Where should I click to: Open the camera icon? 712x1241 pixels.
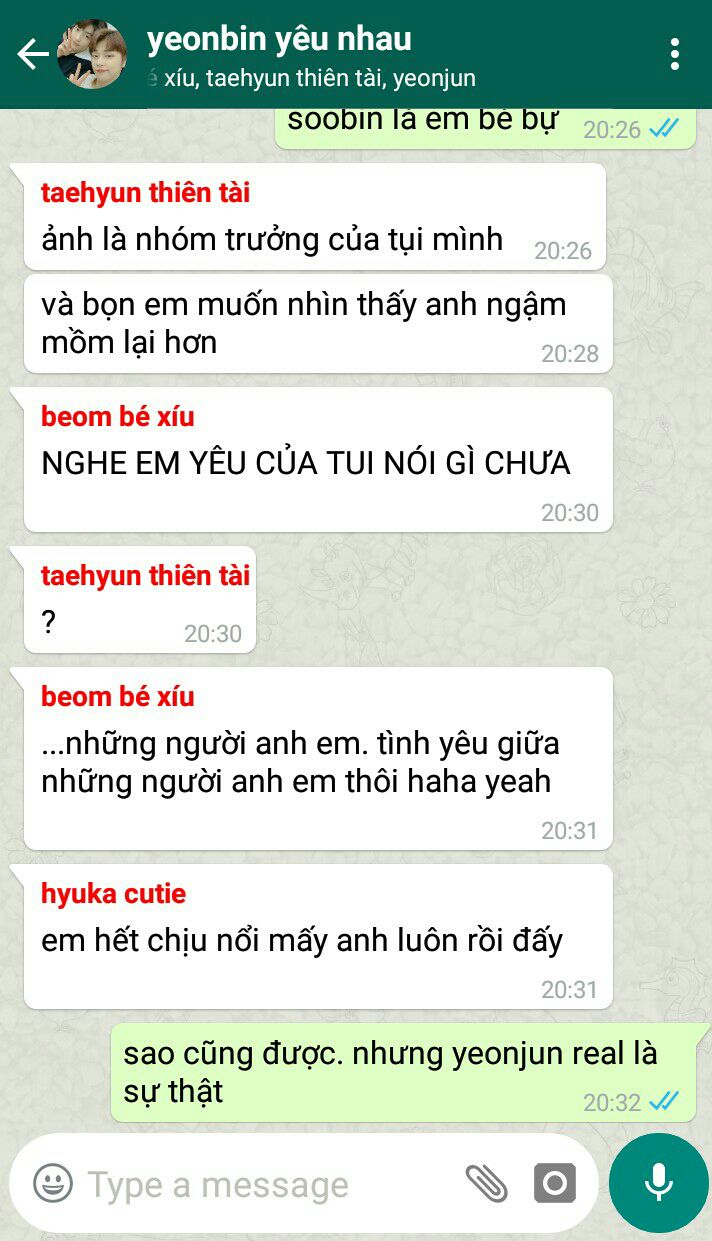[555, 1184]
